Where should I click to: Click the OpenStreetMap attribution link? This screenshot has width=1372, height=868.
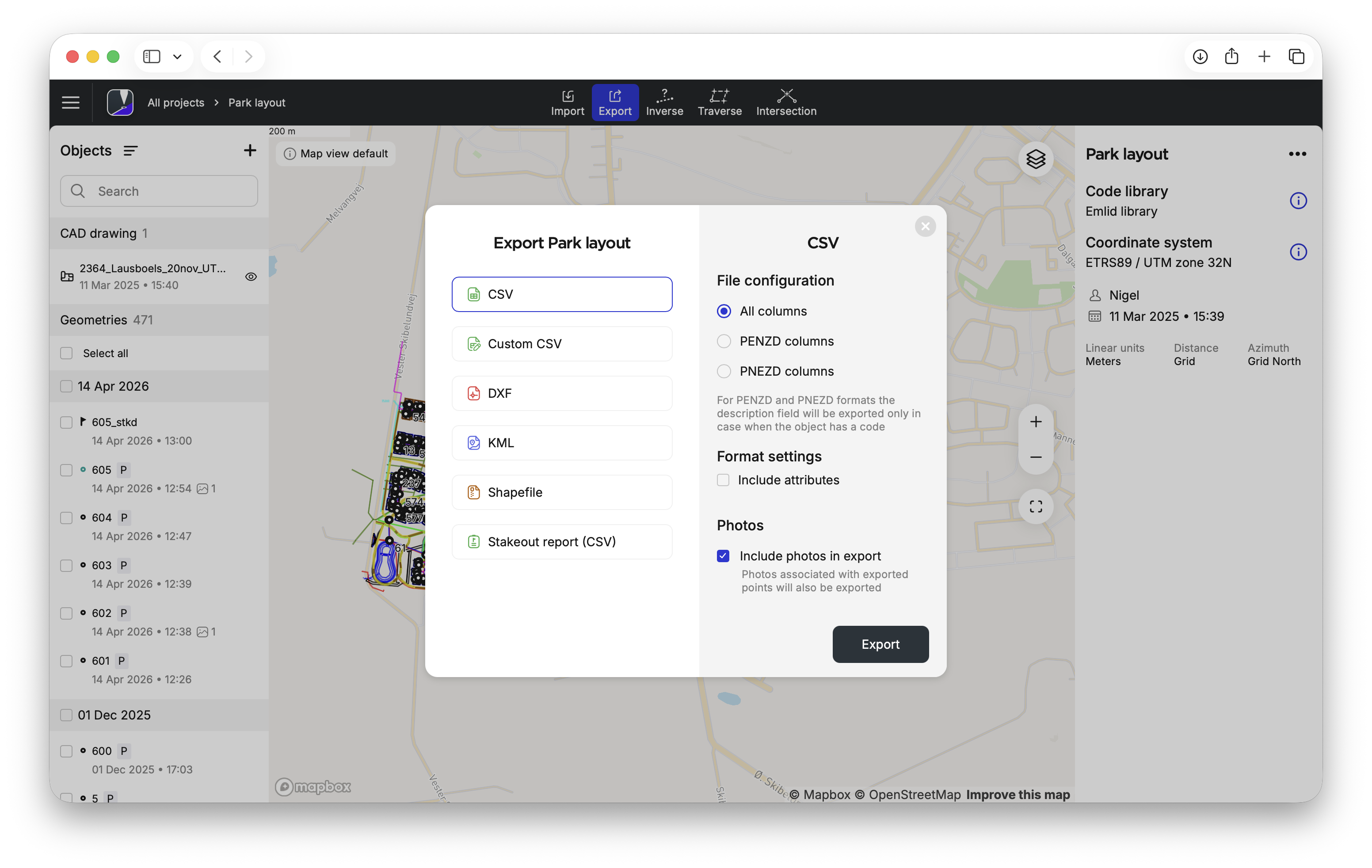click(x=908, y=795)
